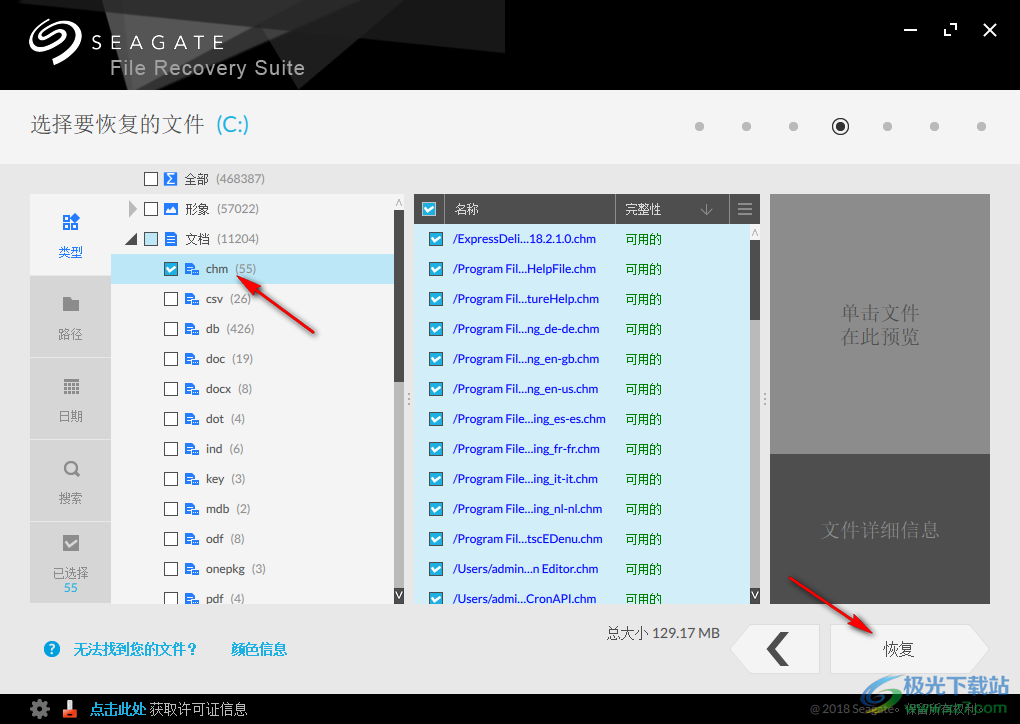Image resolution: width=1020 pixels, height=724 pixels.
Task: Open the 无法找到您的文件？ link
Action: (135, 649)
